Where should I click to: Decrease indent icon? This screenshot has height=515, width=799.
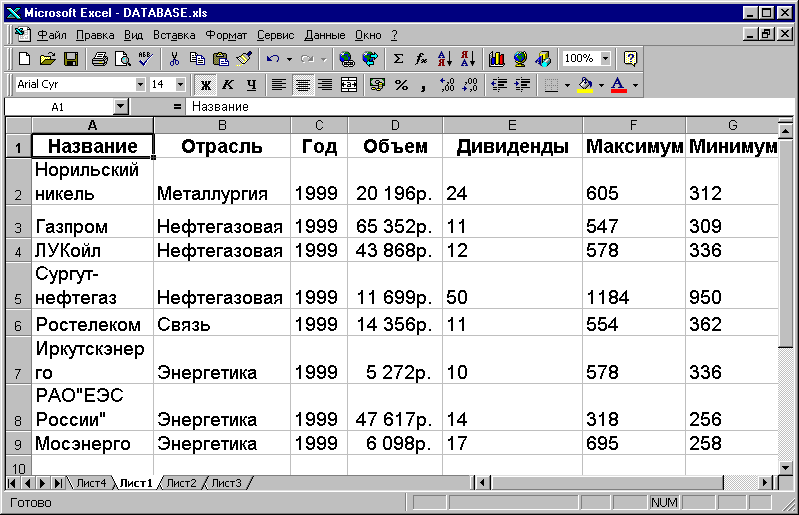(x=499, y=85)
